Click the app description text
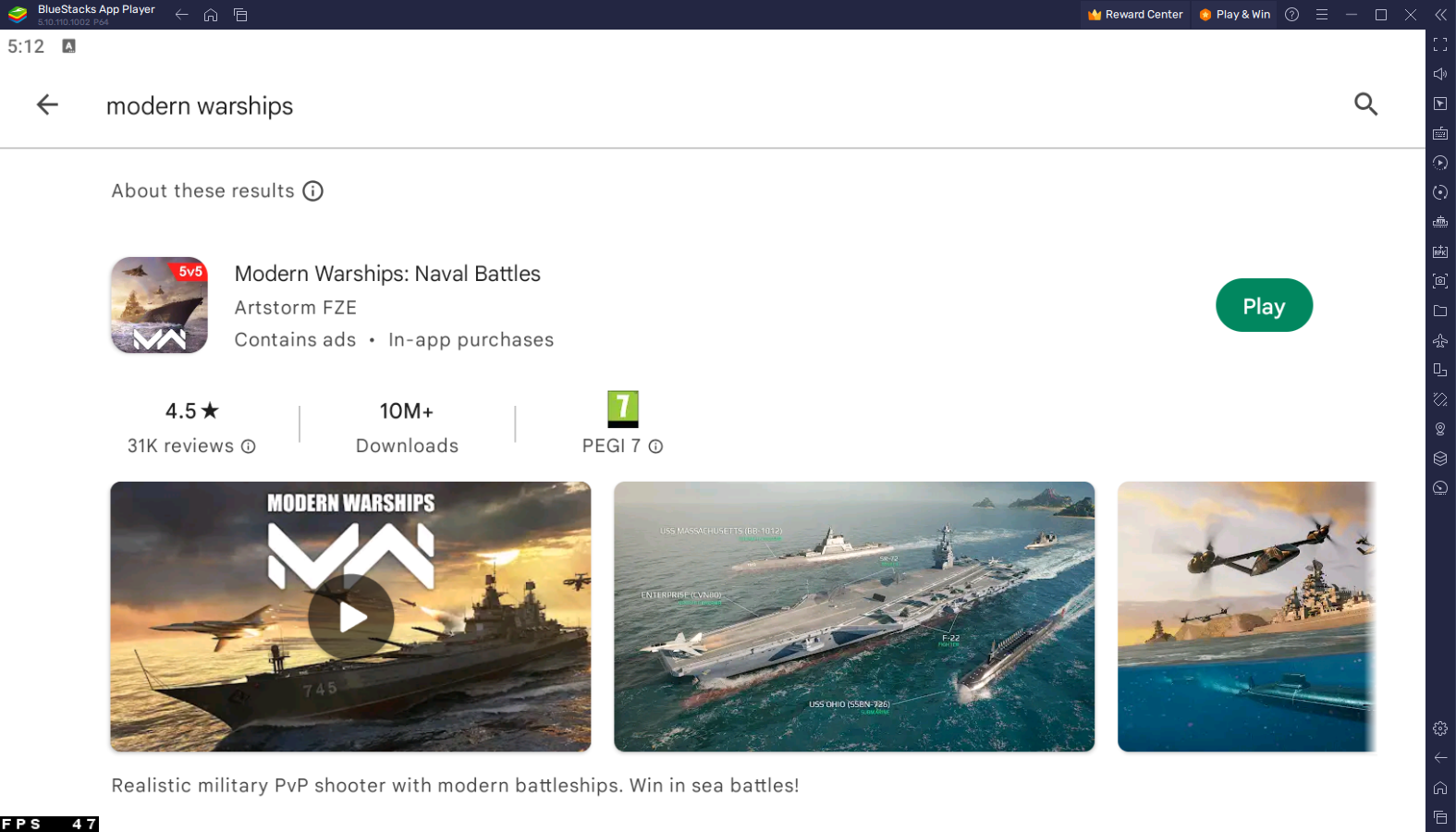 [455, 786]
